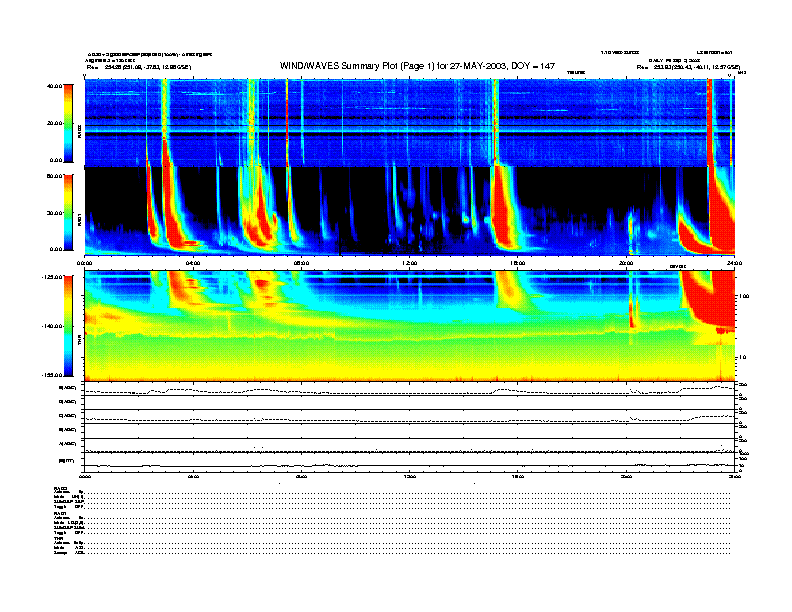Click the 16:00 label under RAD1 spectrogram

point(518,263)
